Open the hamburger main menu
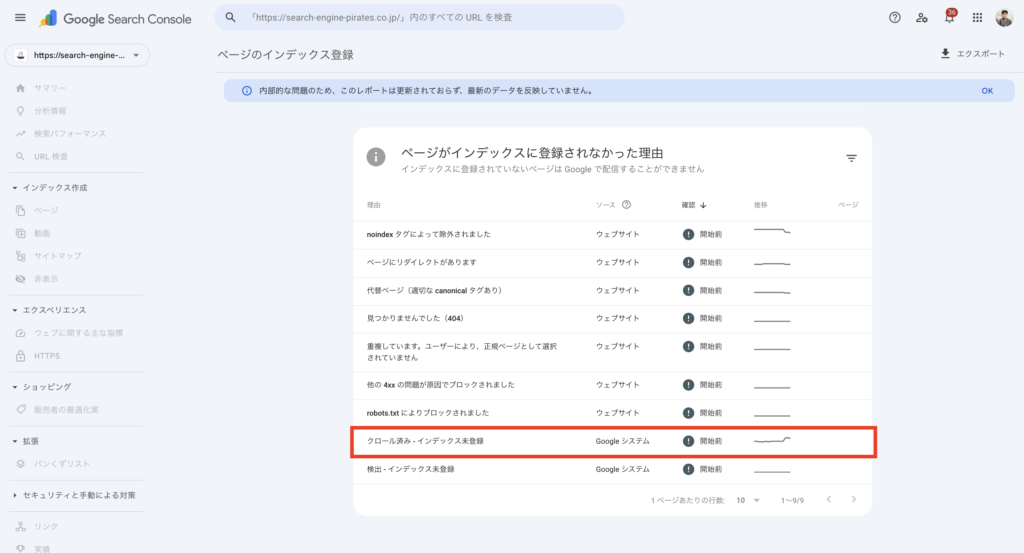 click(20, 18)
